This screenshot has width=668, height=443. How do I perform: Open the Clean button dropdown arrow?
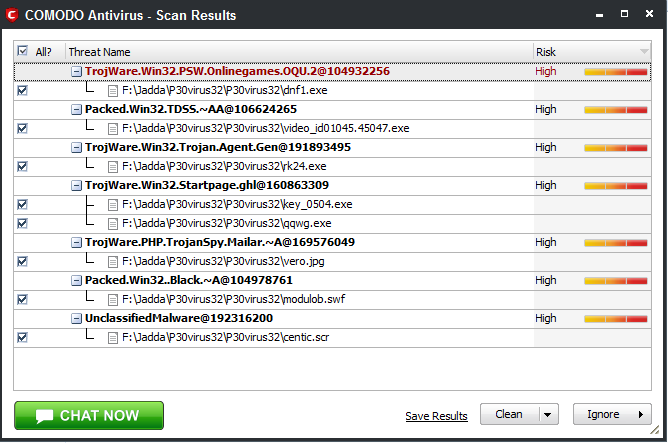click(548, 414)
